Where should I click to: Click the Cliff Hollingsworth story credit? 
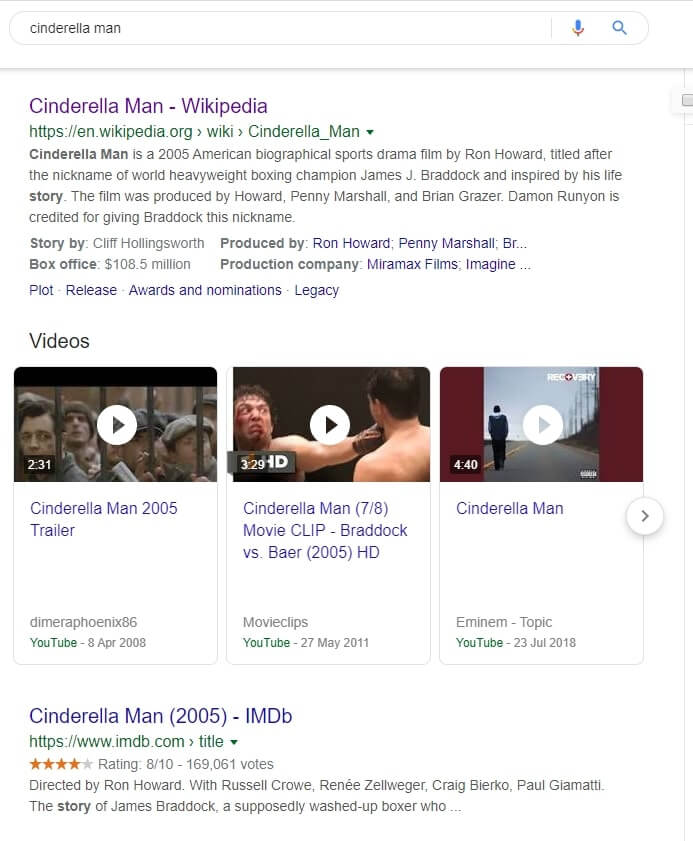(x=149, y=244)
